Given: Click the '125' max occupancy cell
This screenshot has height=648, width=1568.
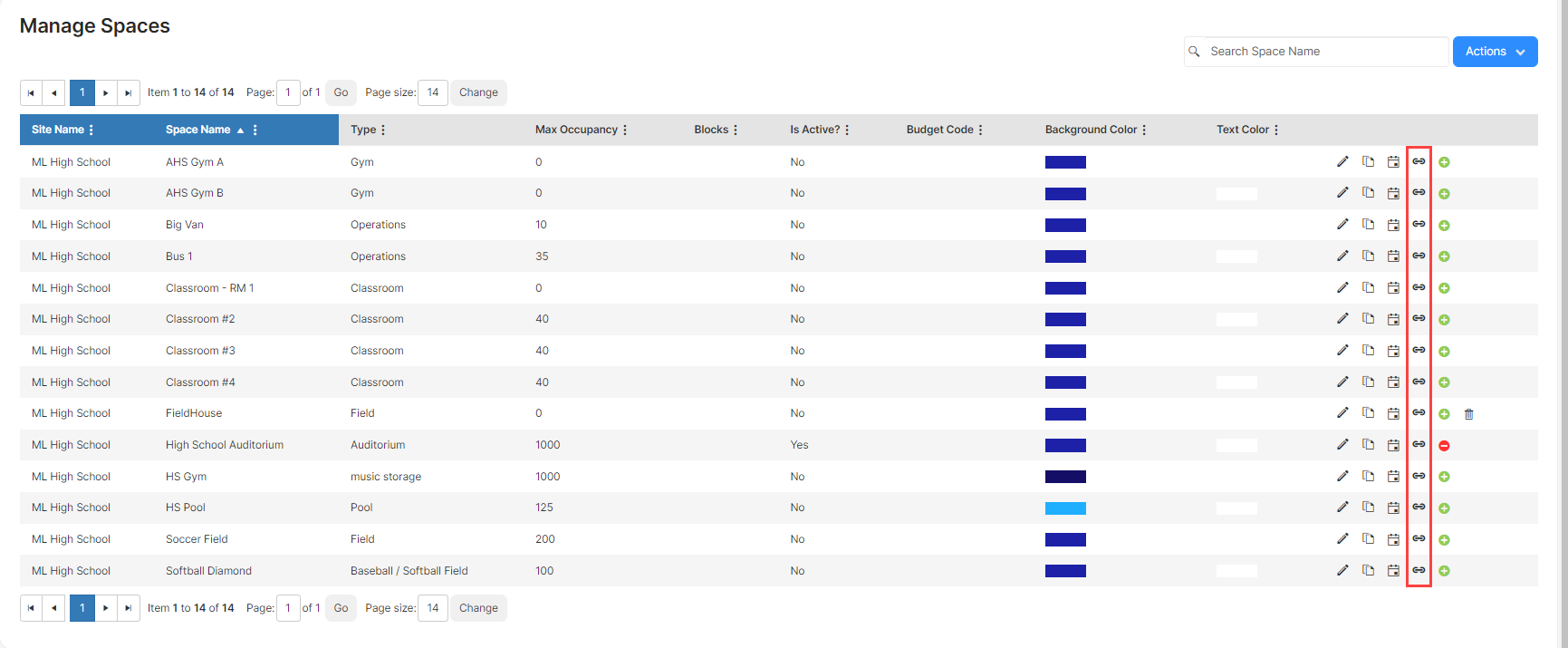Looking at the screenshot, I should (544, 508).
